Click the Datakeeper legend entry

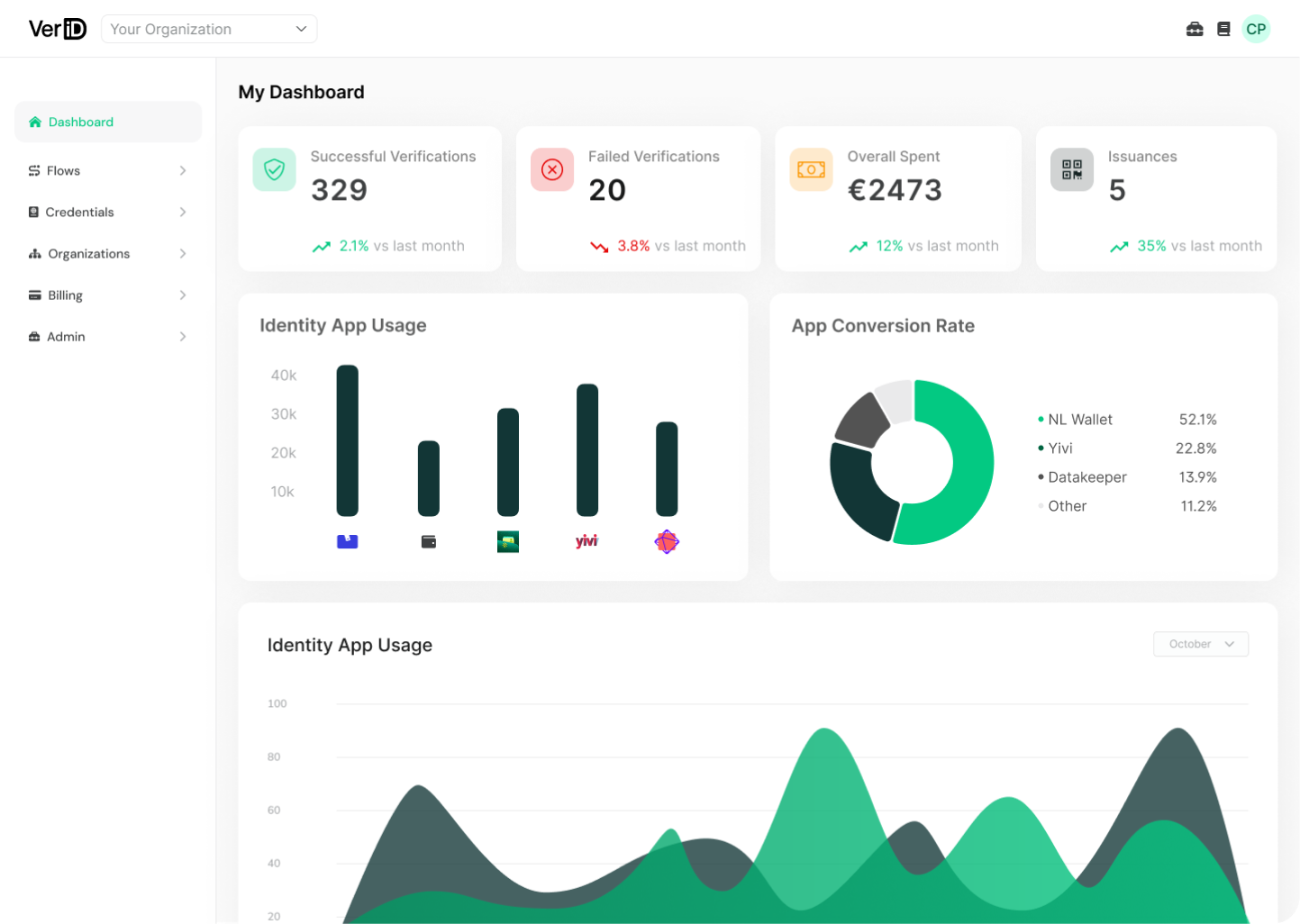1086,477
